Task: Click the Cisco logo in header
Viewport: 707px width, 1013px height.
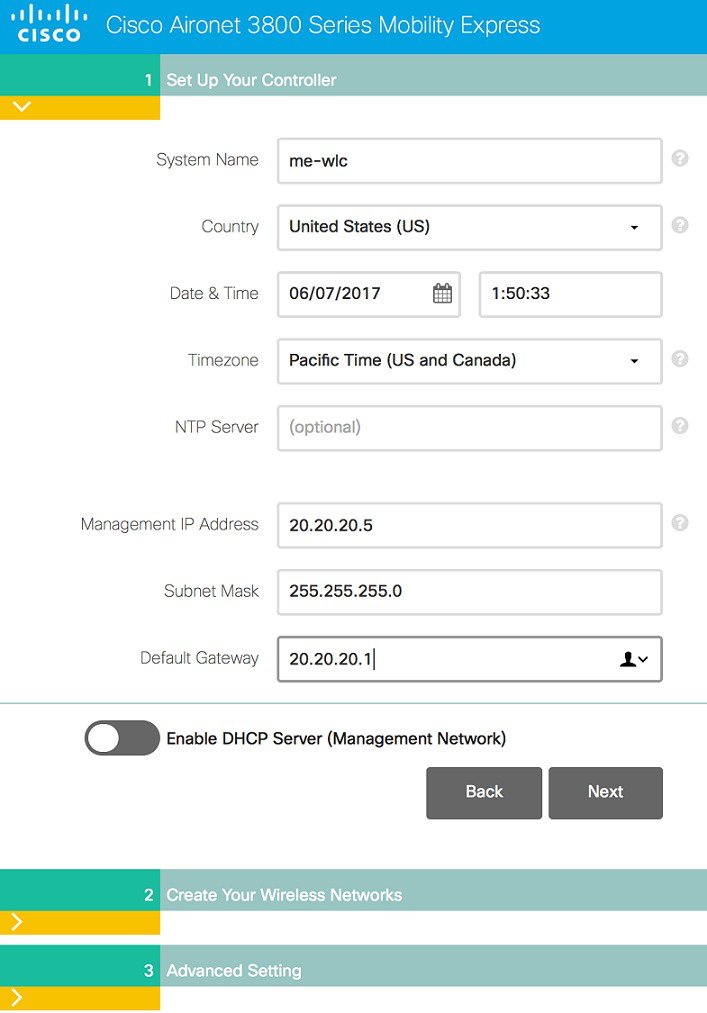Action: tap(49, 24)
